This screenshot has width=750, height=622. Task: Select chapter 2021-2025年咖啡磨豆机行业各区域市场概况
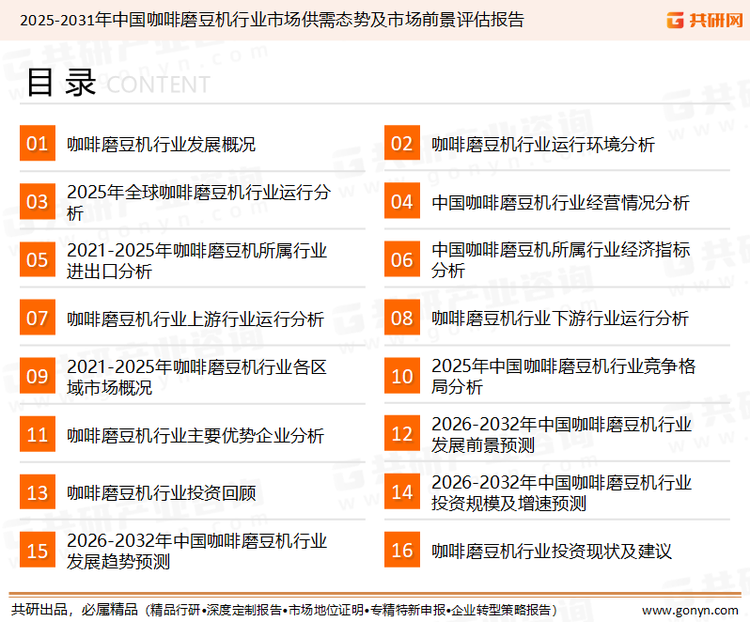point(197,377)
